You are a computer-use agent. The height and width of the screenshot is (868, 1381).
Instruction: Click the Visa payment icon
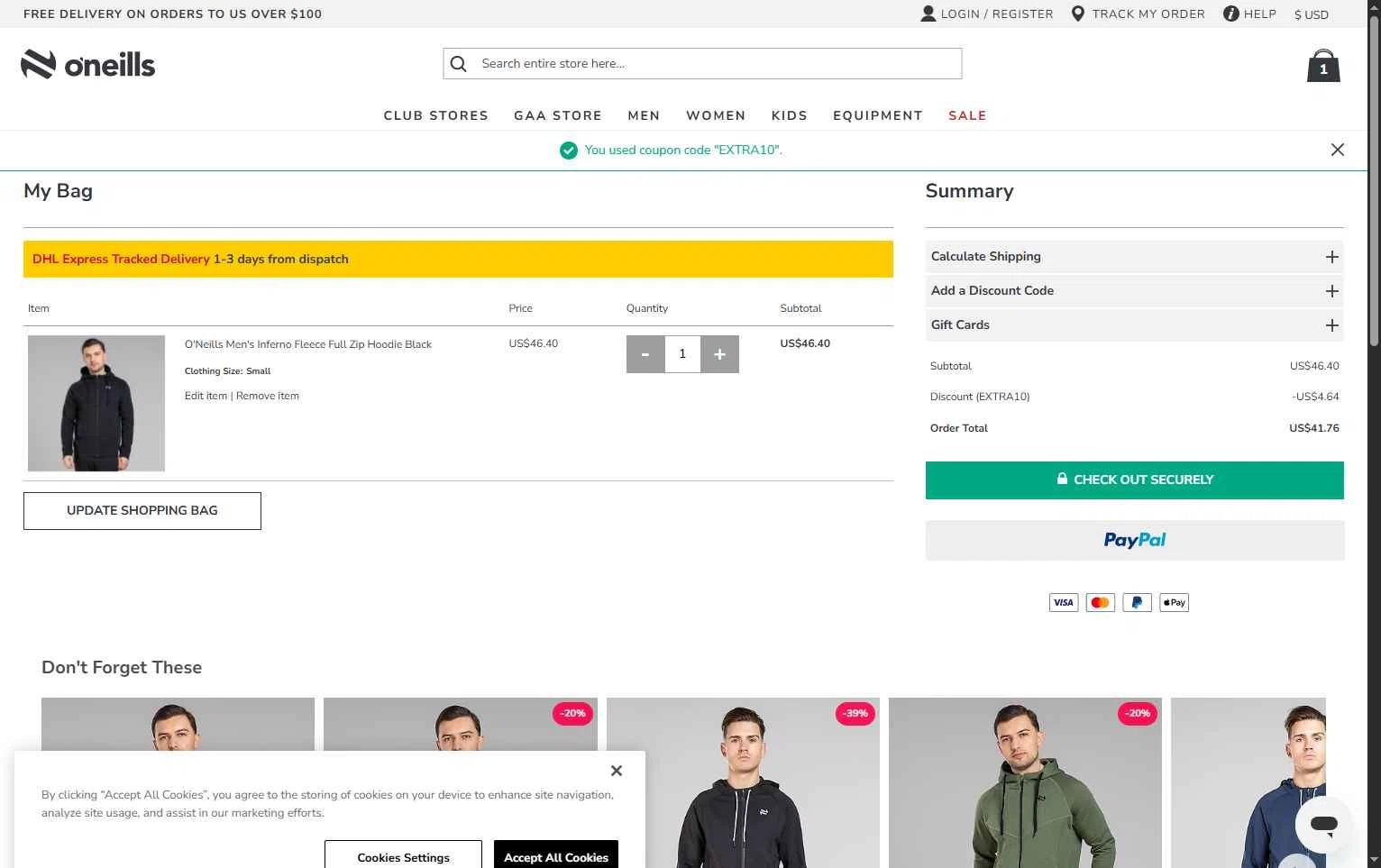pyautogui.click(x=1064, y=602)
